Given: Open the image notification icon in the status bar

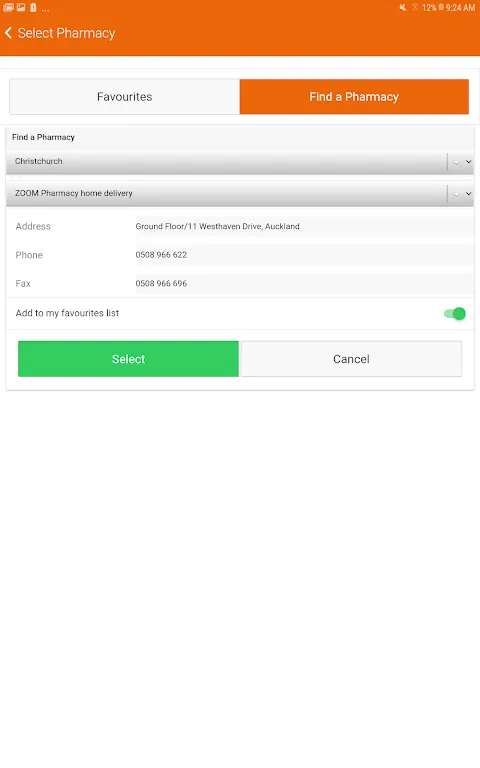Looking at the screenshot, I should (x=21, y=7).
